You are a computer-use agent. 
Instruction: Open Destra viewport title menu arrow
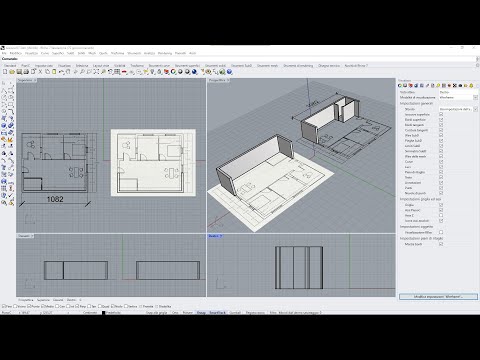[x=221, y=236]
